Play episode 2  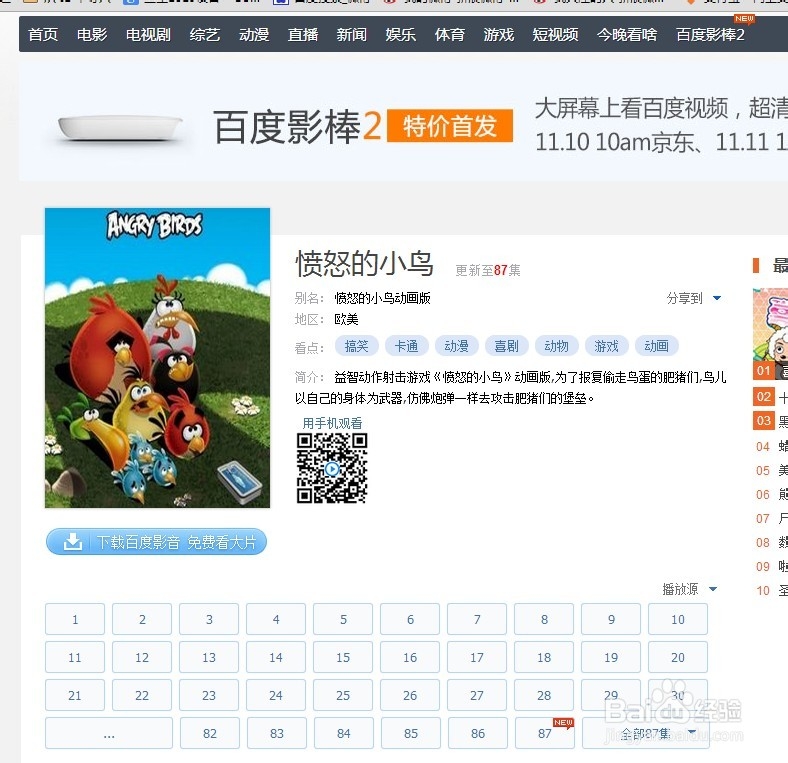point(142,619)
